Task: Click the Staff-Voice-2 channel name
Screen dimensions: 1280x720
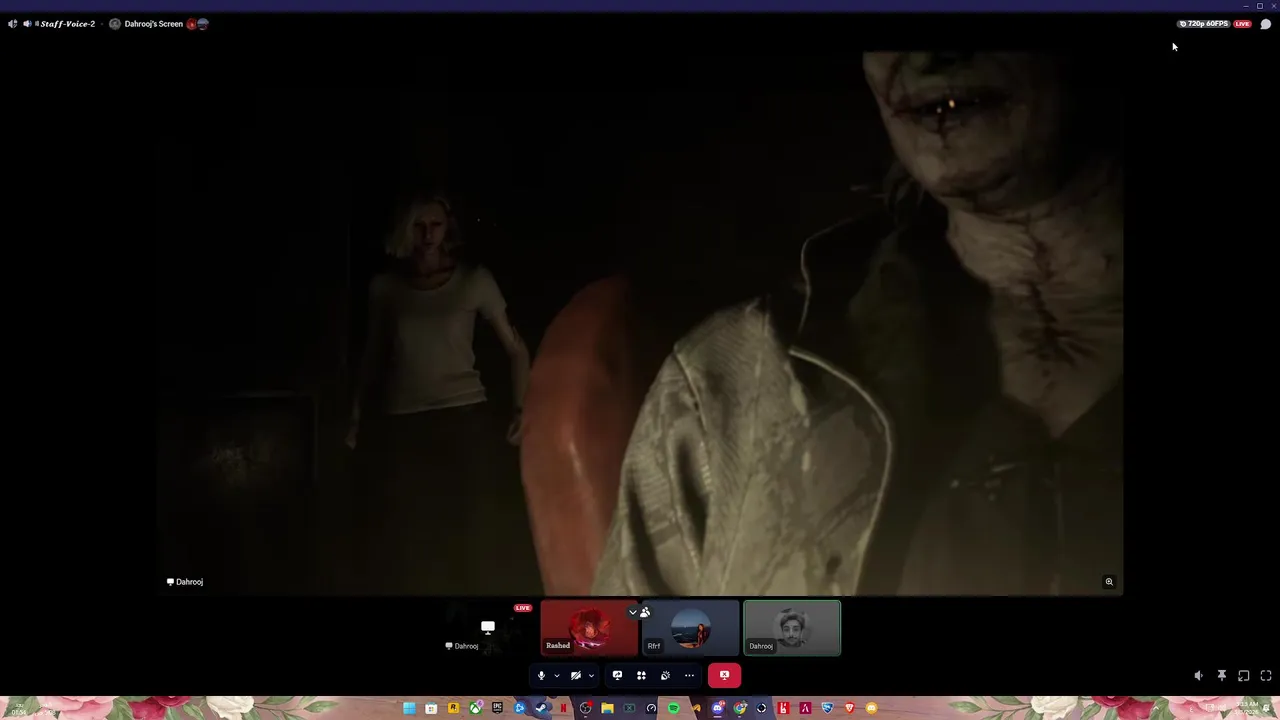Action: point(67,24)
